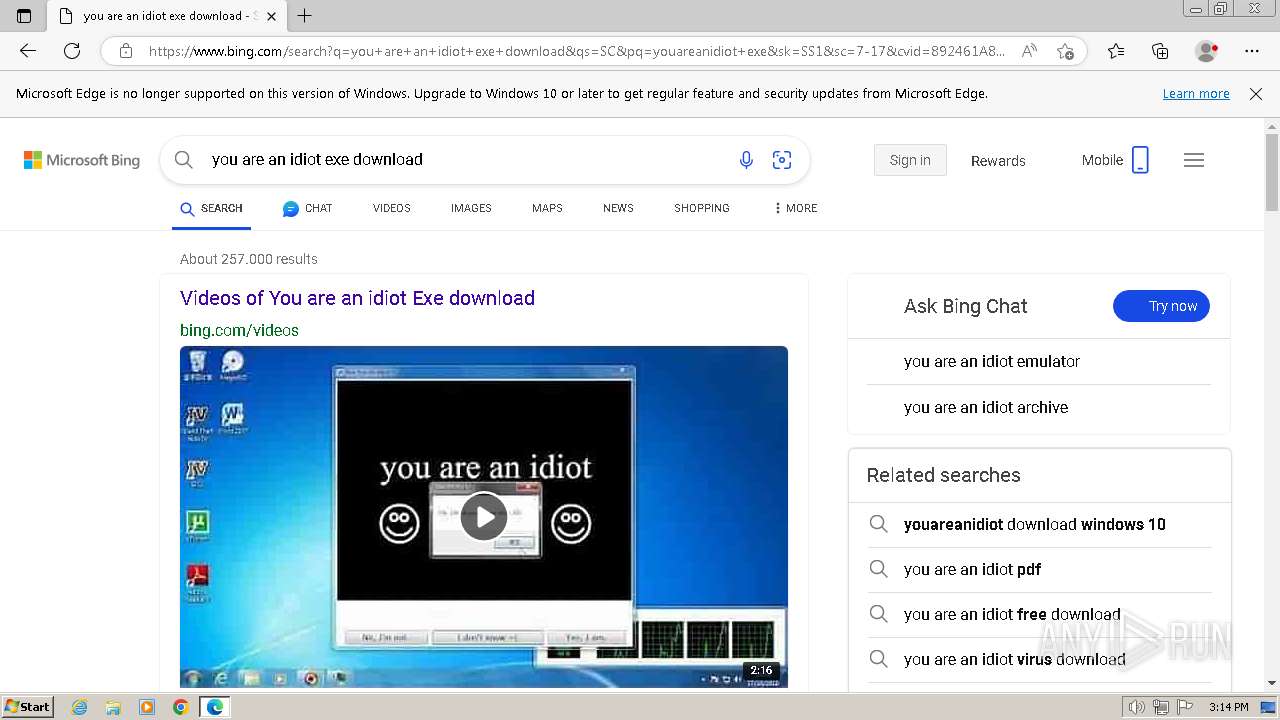Image resolution: width=1280 pixels, height=720 pixels.
Task: Switch to the IMAGES tab
Action: point(471,208)
